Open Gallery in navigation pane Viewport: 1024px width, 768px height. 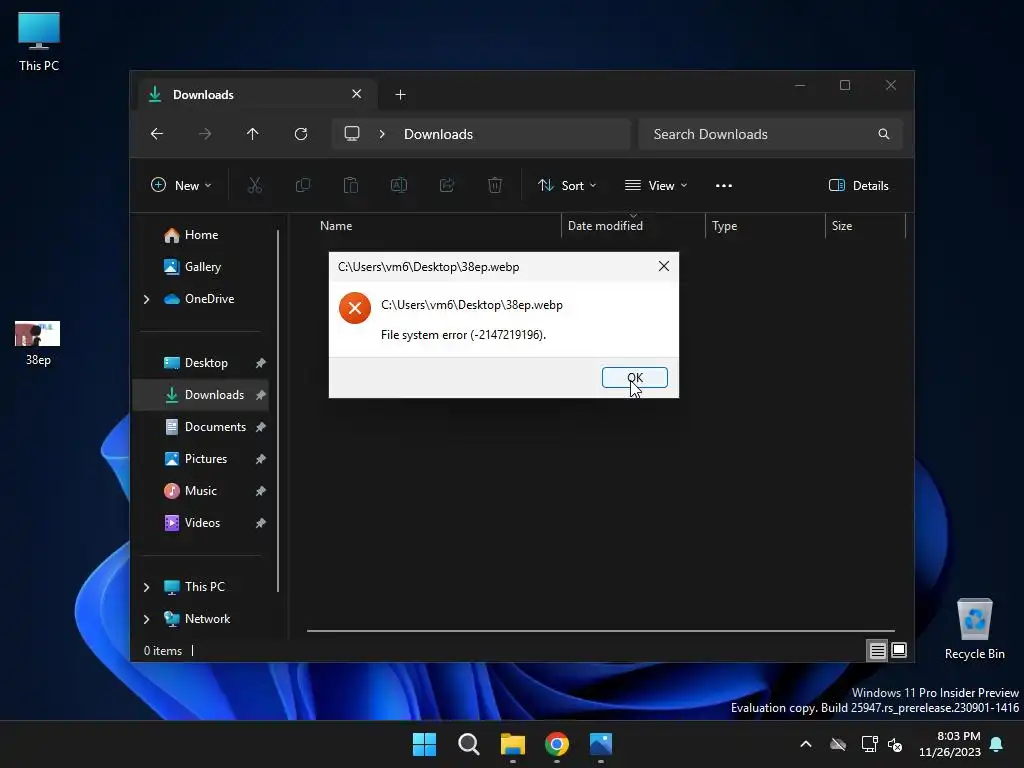[202, 267]
